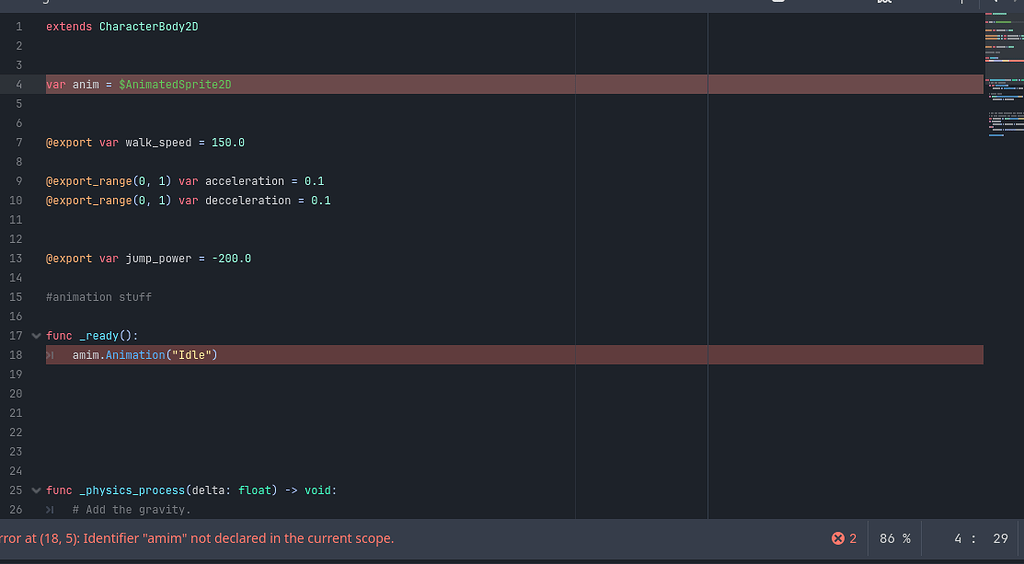Click line number 18 in the gutter
Viewport: 1024px width, 564px height.
click(x=16, y=355)
